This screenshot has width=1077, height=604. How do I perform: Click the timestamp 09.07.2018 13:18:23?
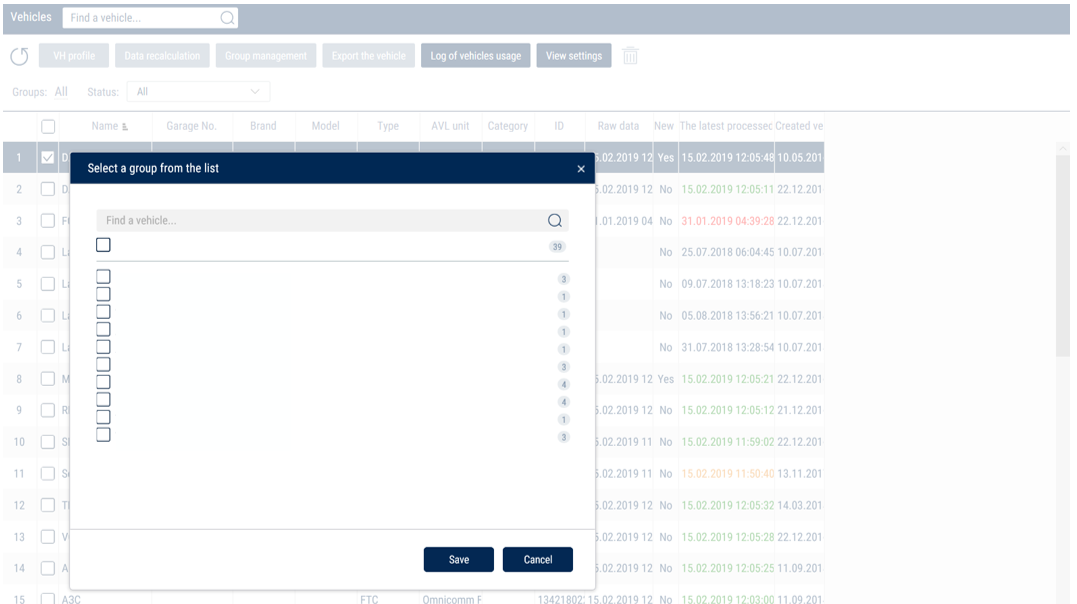point(727,284)
